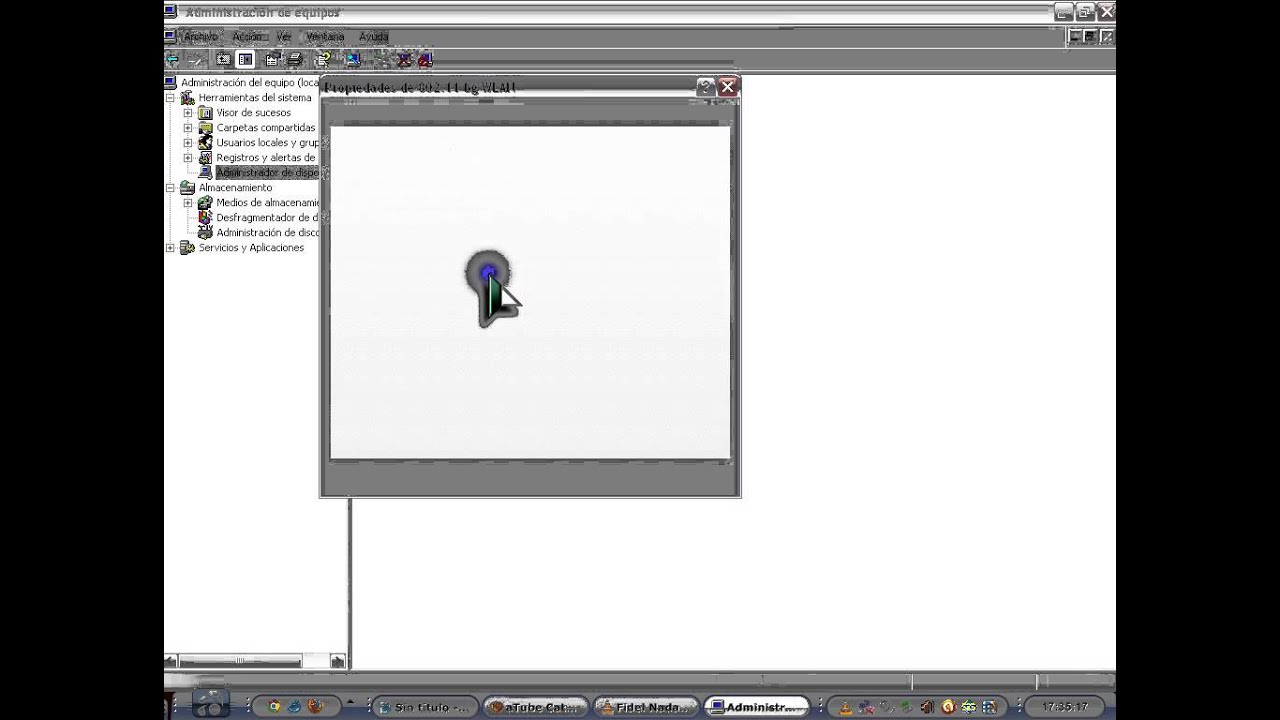Select Medios de almacenamiento item
Viewport: 1280px width, 720px height.
(x=267, y=203)
